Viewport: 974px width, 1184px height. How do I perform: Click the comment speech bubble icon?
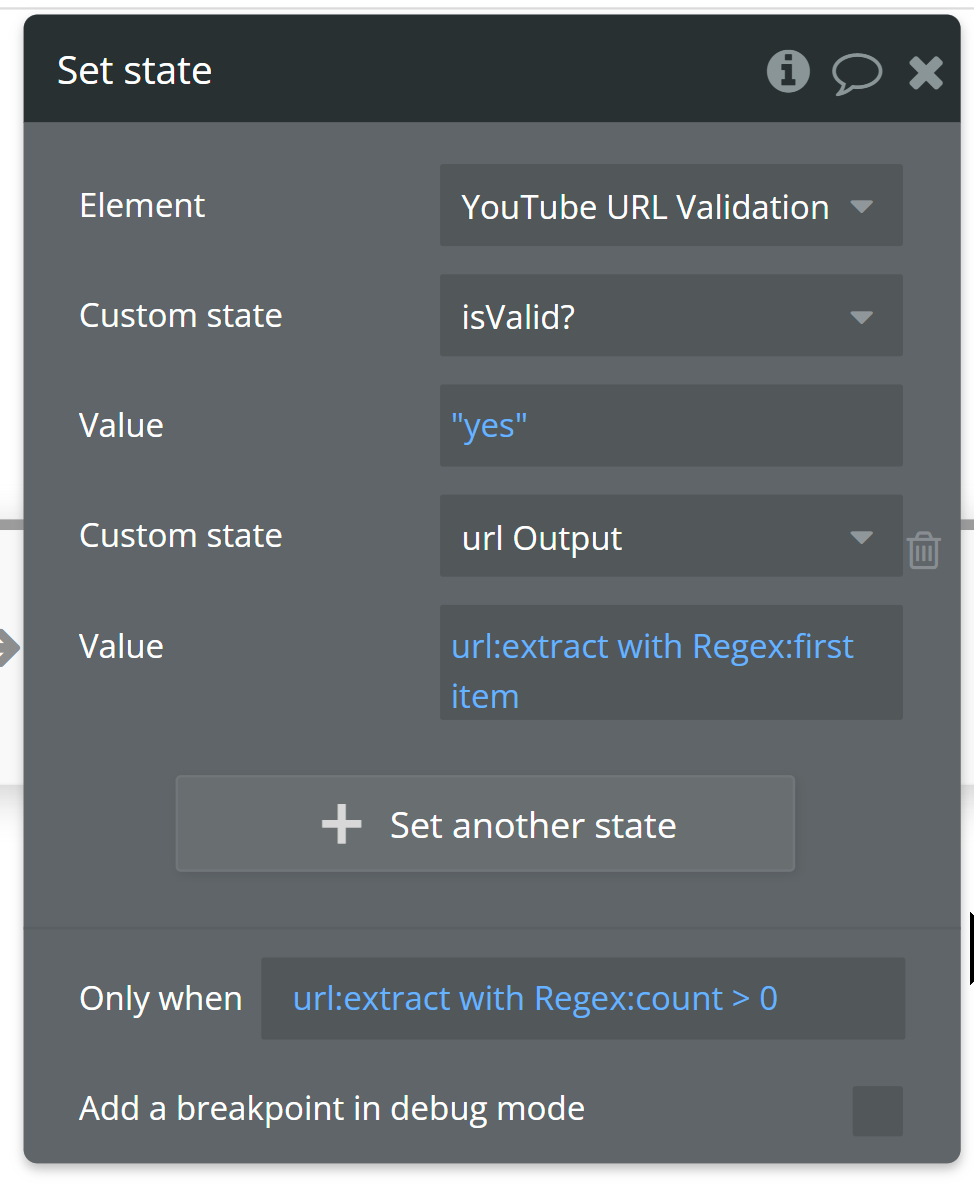(857, 73)
